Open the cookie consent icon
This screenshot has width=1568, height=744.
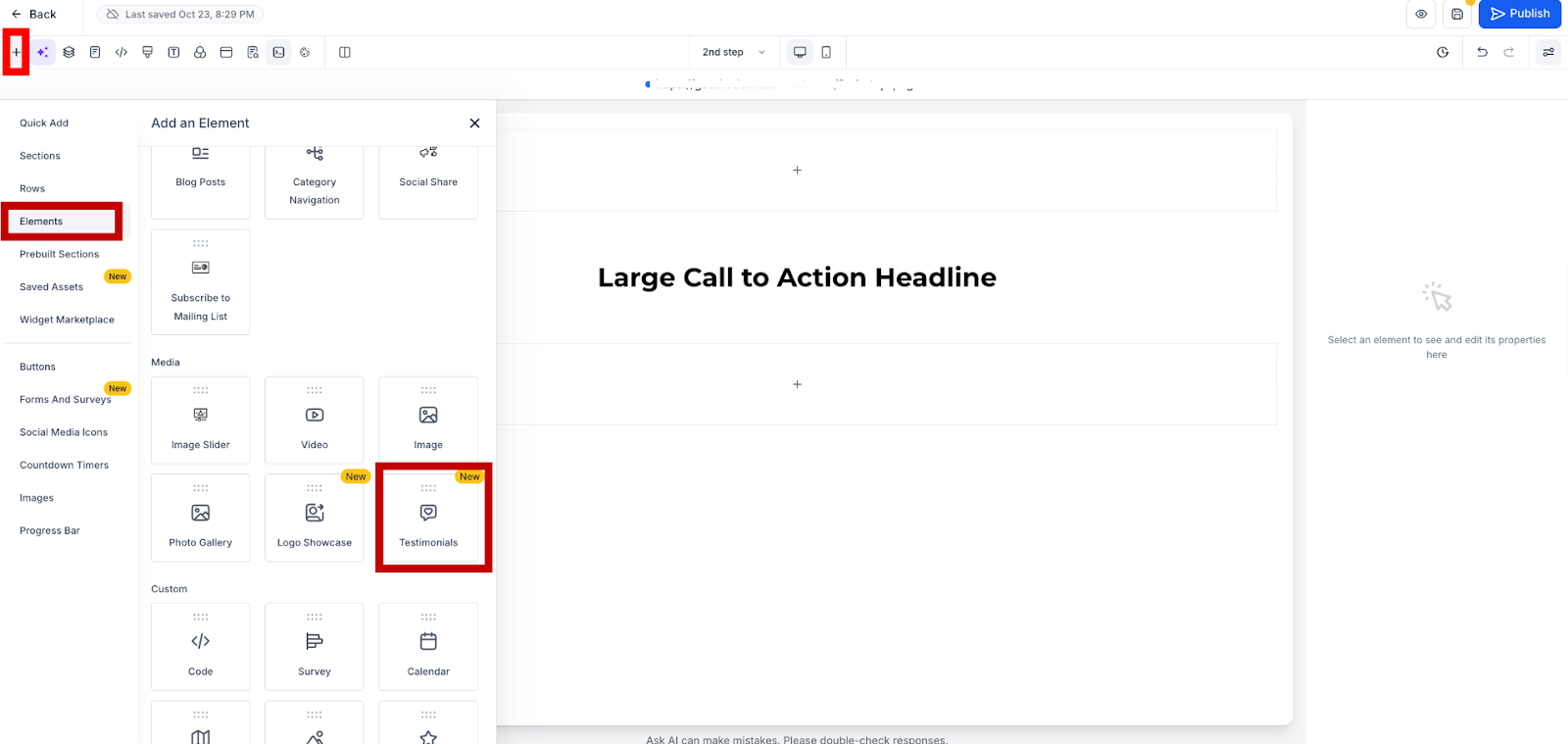pos(305,52)
